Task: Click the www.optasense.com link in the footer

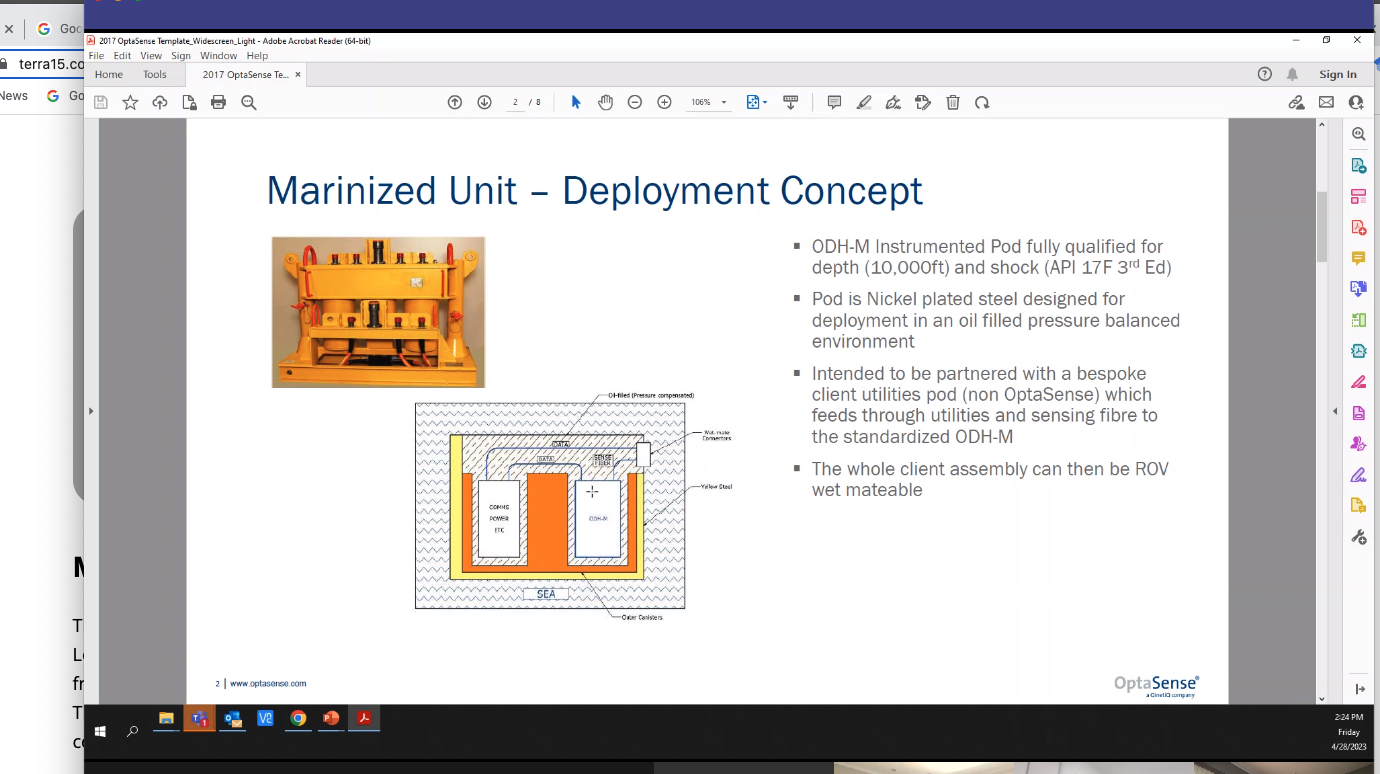Action: (x=268, y=684)
